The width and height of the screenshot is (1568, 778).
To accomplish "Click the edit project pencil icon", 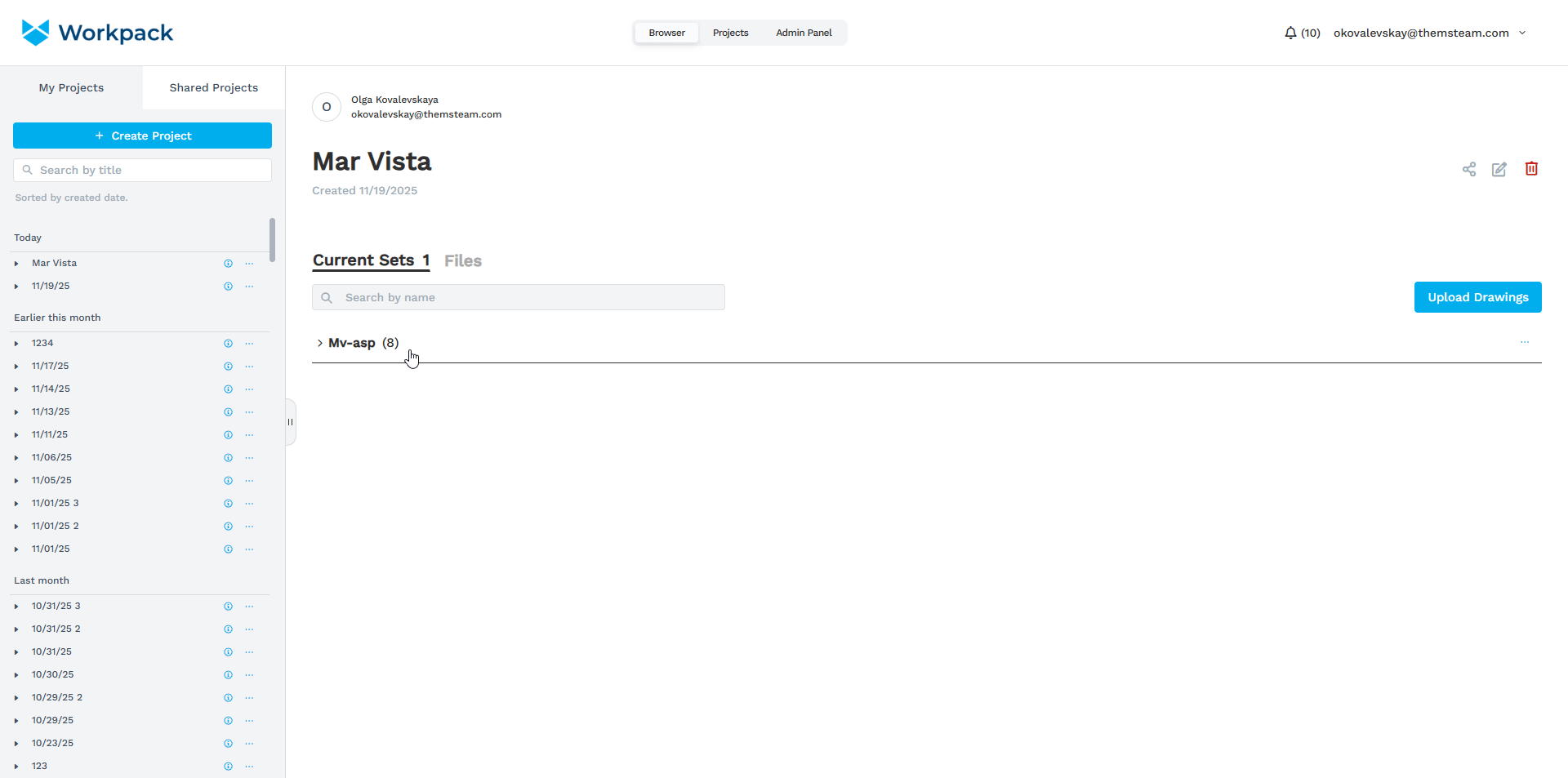I will 1499,169.
